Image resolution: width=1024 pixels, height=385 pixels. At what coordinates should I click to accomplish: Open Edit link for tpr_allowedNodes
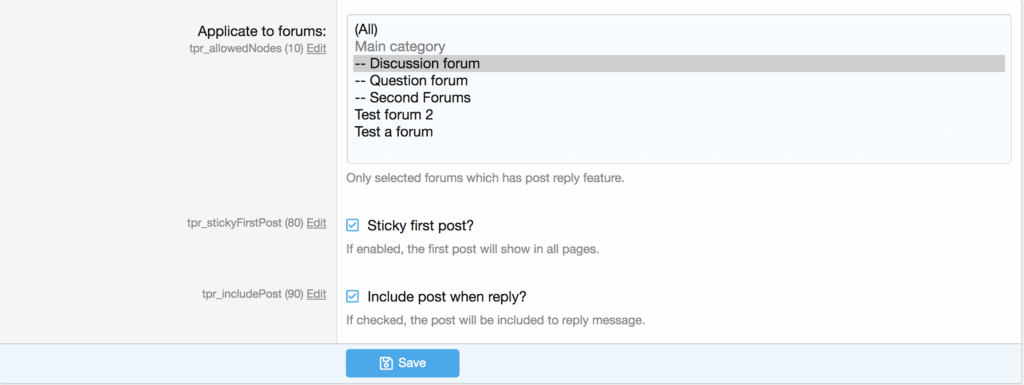coord(316,48)
